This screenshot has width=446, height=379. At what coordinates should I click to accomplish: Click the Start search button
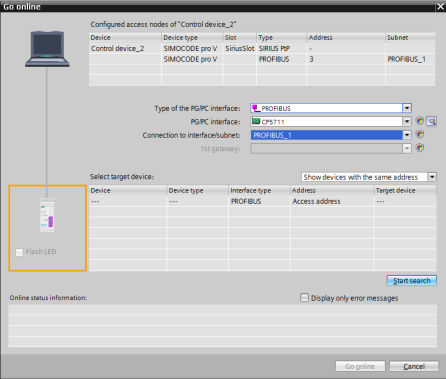pos(412,281)
